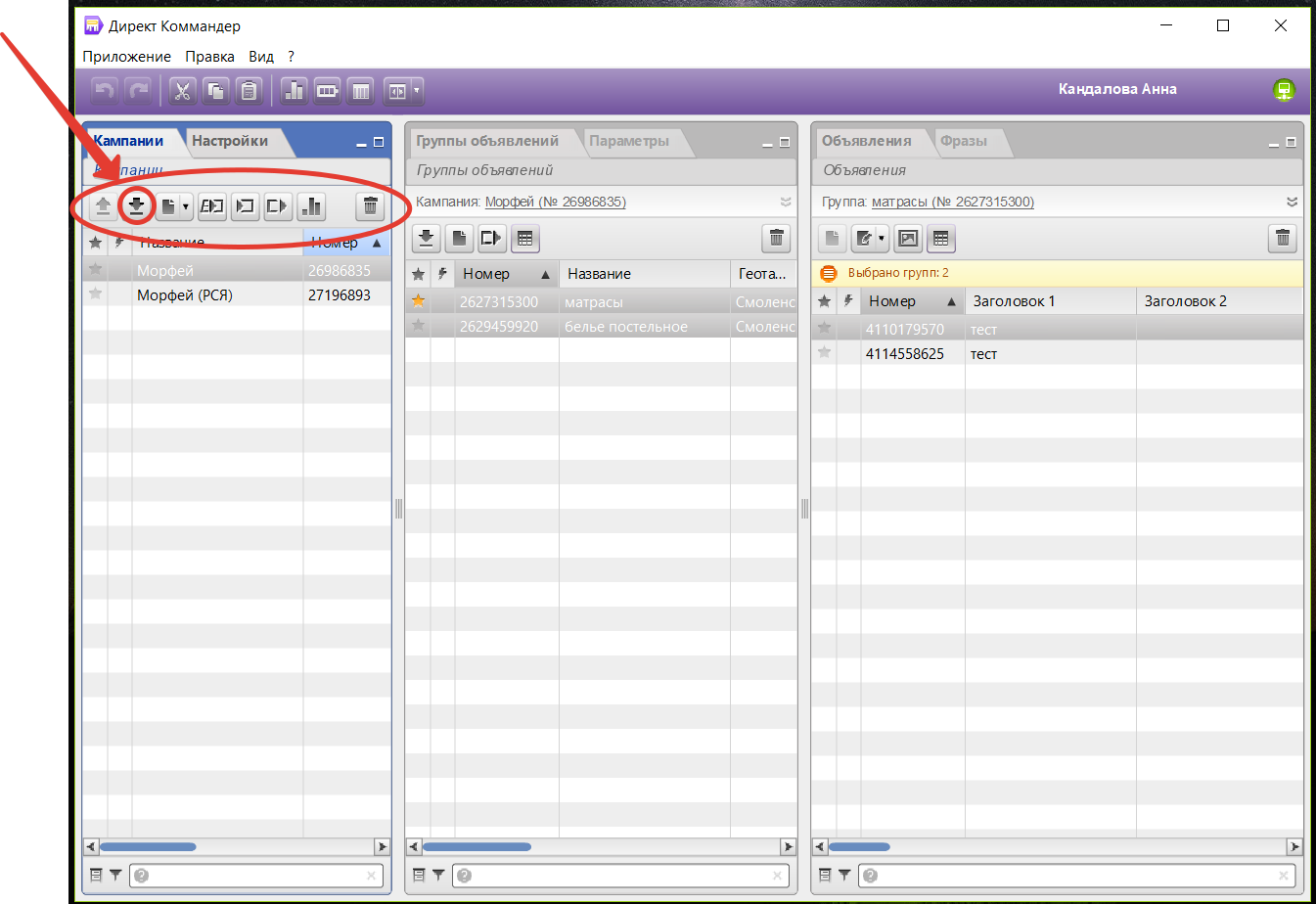Open the Приложение menu
Image resolution: width=1316 pixels, height=904 pixels.
127,57
